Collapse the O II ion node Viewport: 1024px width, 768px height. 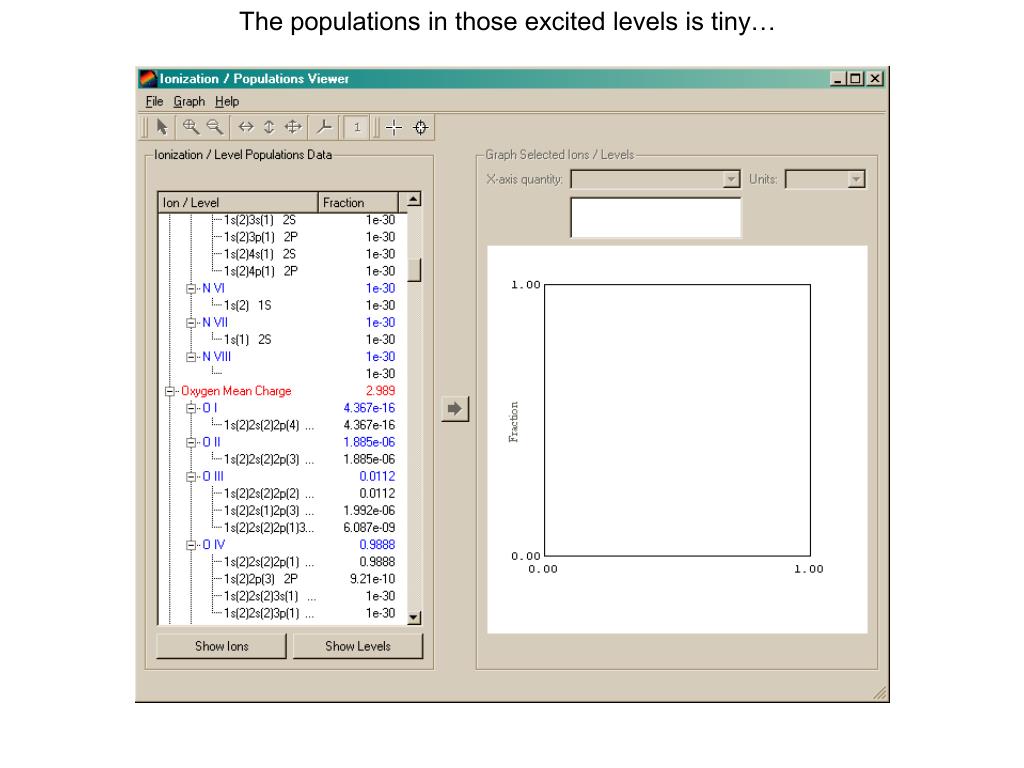(191, 442)
